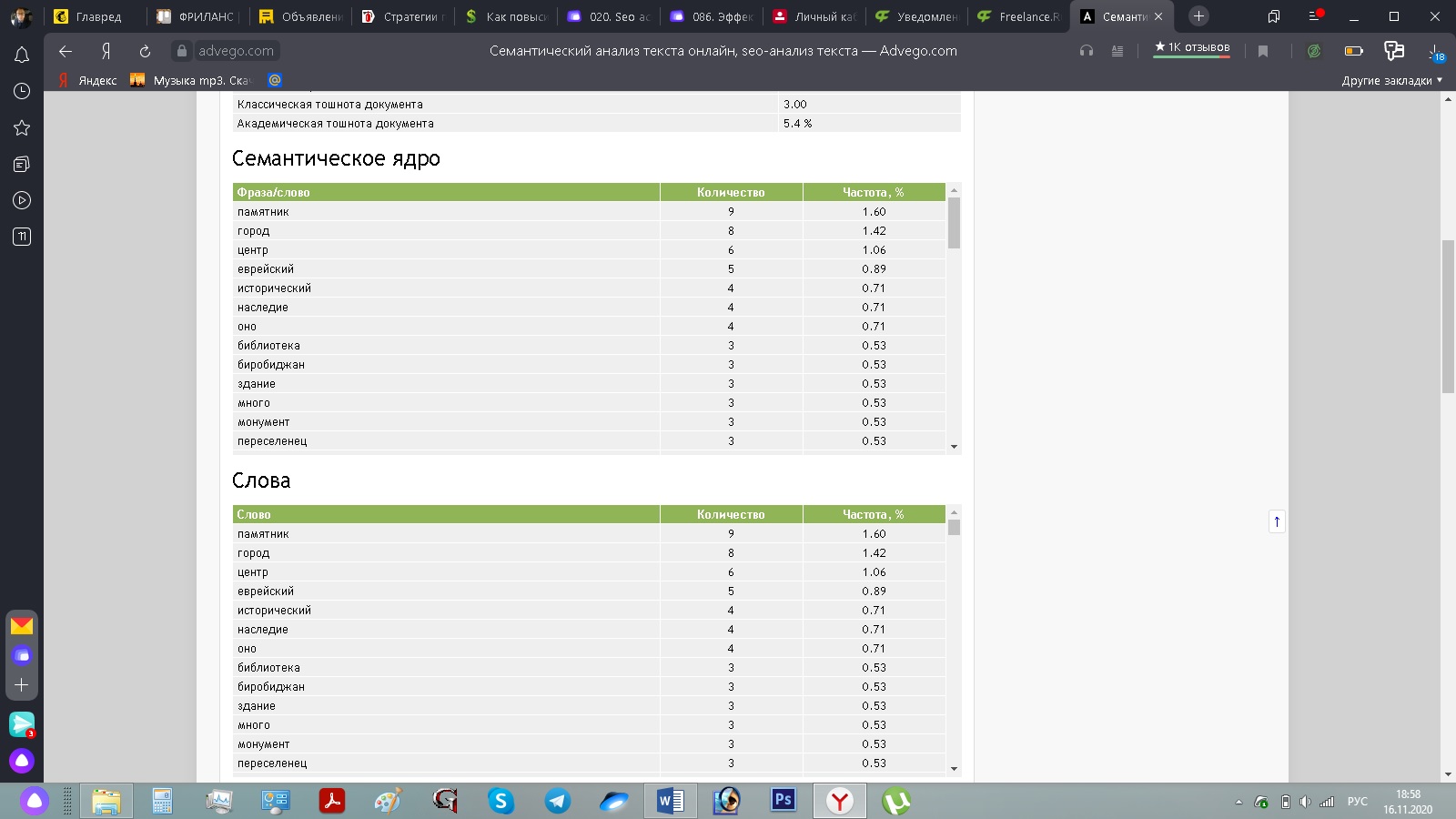Open collections icon in the sidebar
The height and width of the screenshot is (819, 1456).
coord(22,164)
